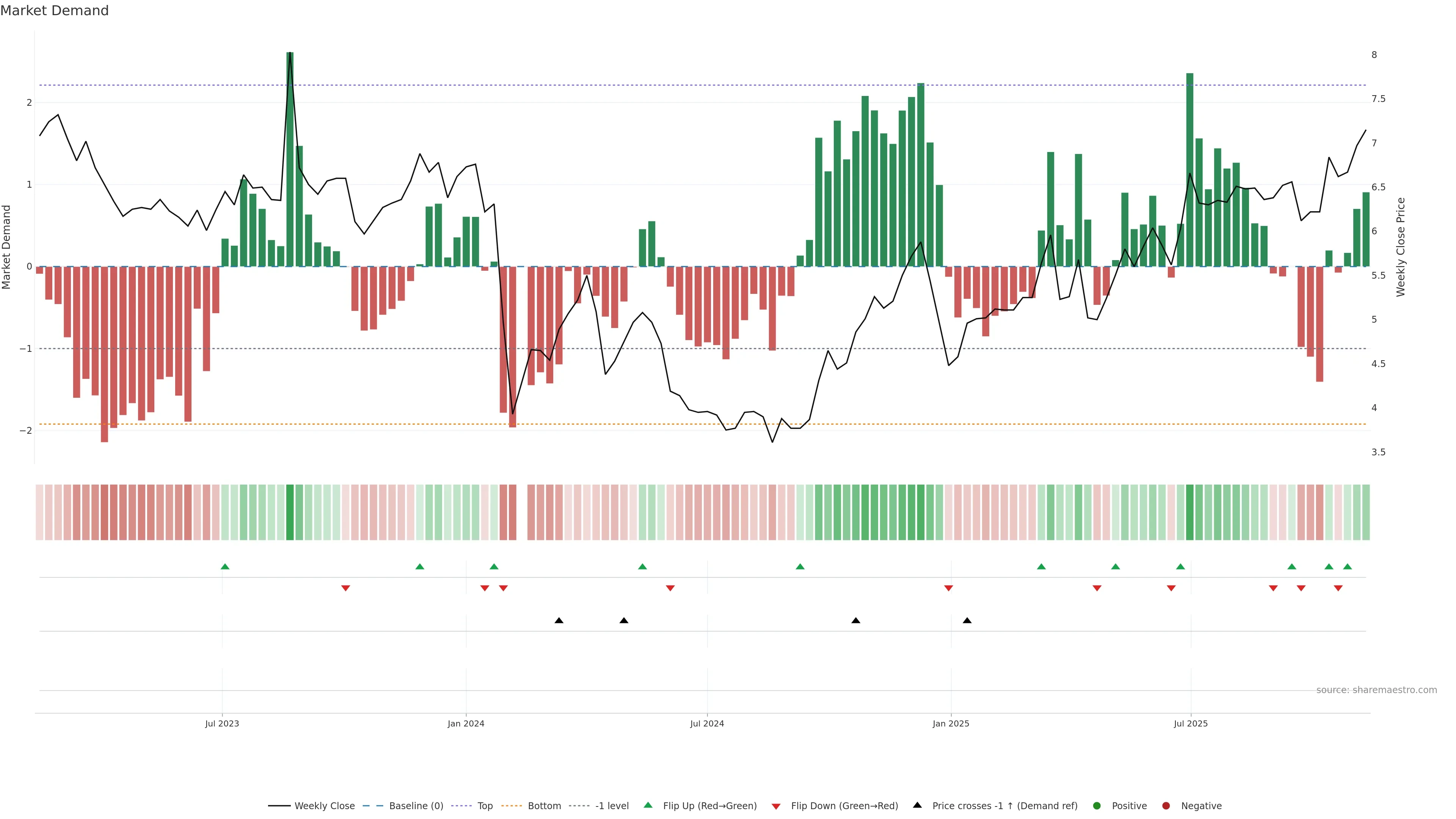Click the last red flip-down marker on the right
This screenshot has height=819, width=1456.
pos(1338,588)
